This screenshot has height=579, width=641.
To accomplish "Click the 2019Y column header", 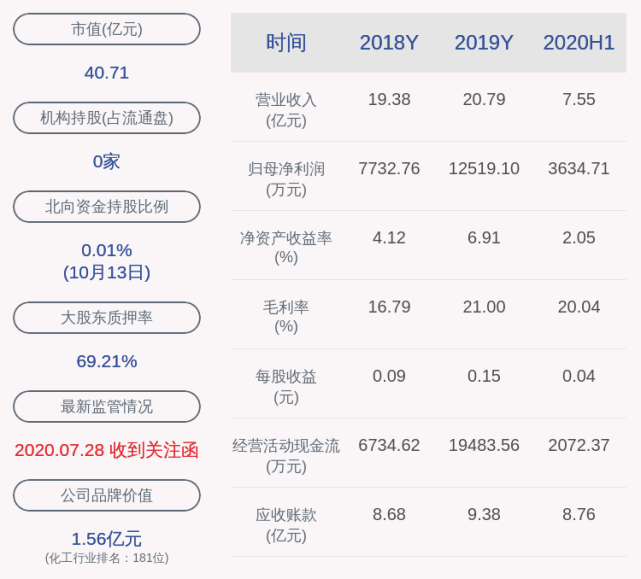I will pyautogui.click(x=484, y=43).
